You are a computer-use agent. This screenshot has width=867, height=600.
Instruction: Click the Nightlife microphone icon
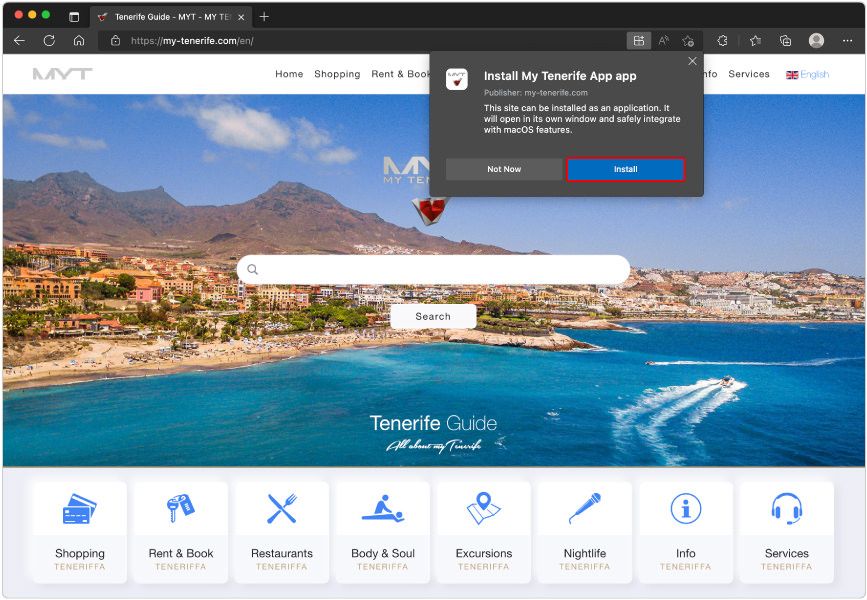[584, 508]
